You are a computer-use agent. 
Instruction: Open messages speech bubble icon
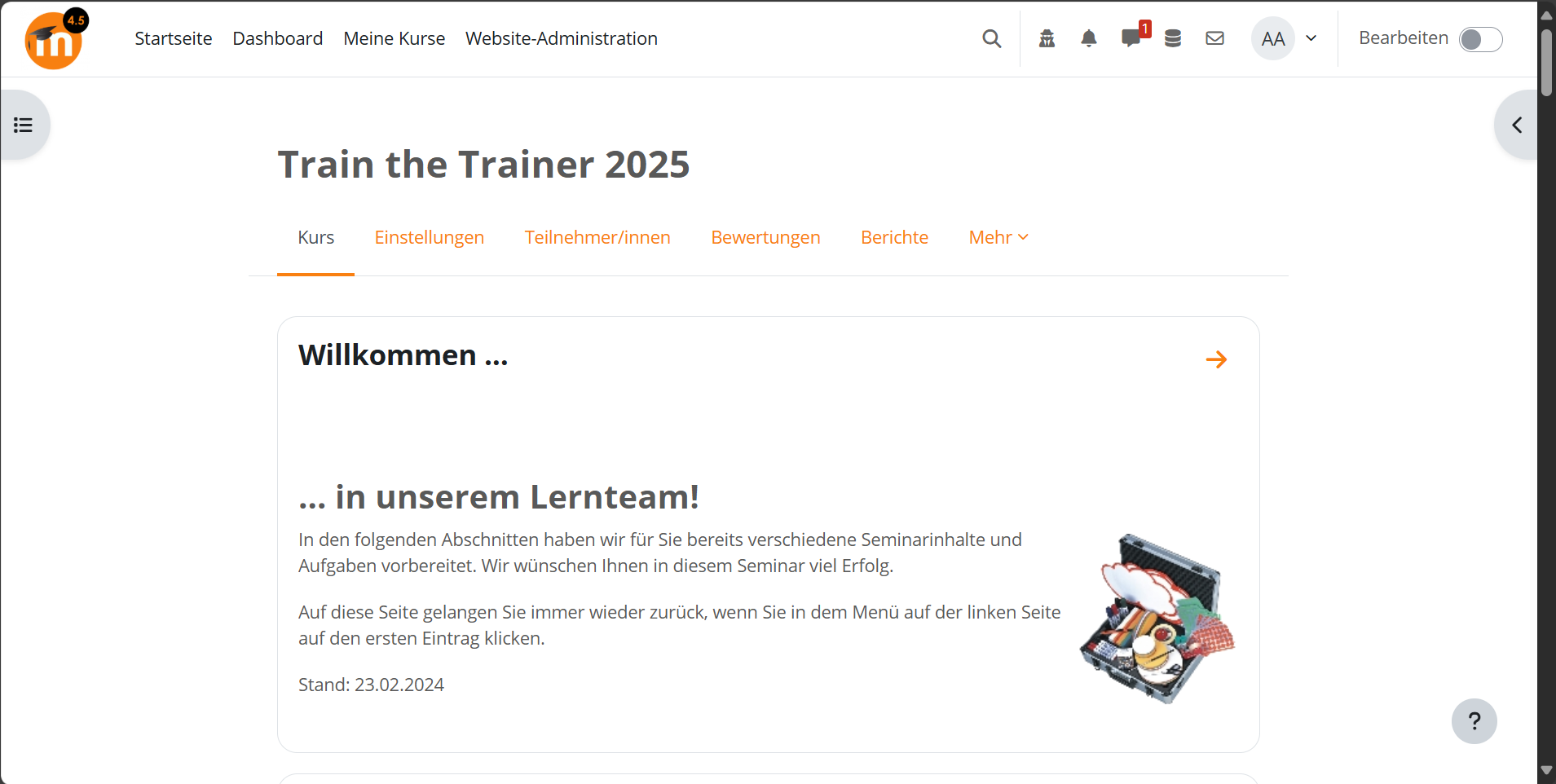point(1131,37)
